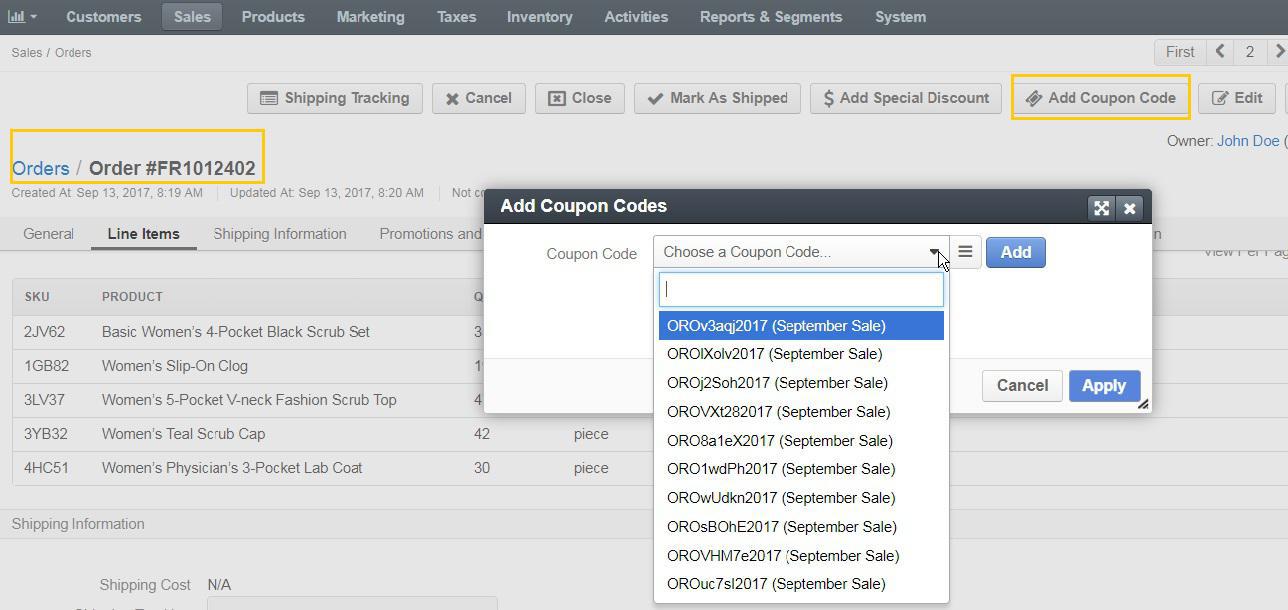This screenshot has height=610, width=1288.
Task: Click the Cancel order button in toolbar
Action: [x=479, y=98]
